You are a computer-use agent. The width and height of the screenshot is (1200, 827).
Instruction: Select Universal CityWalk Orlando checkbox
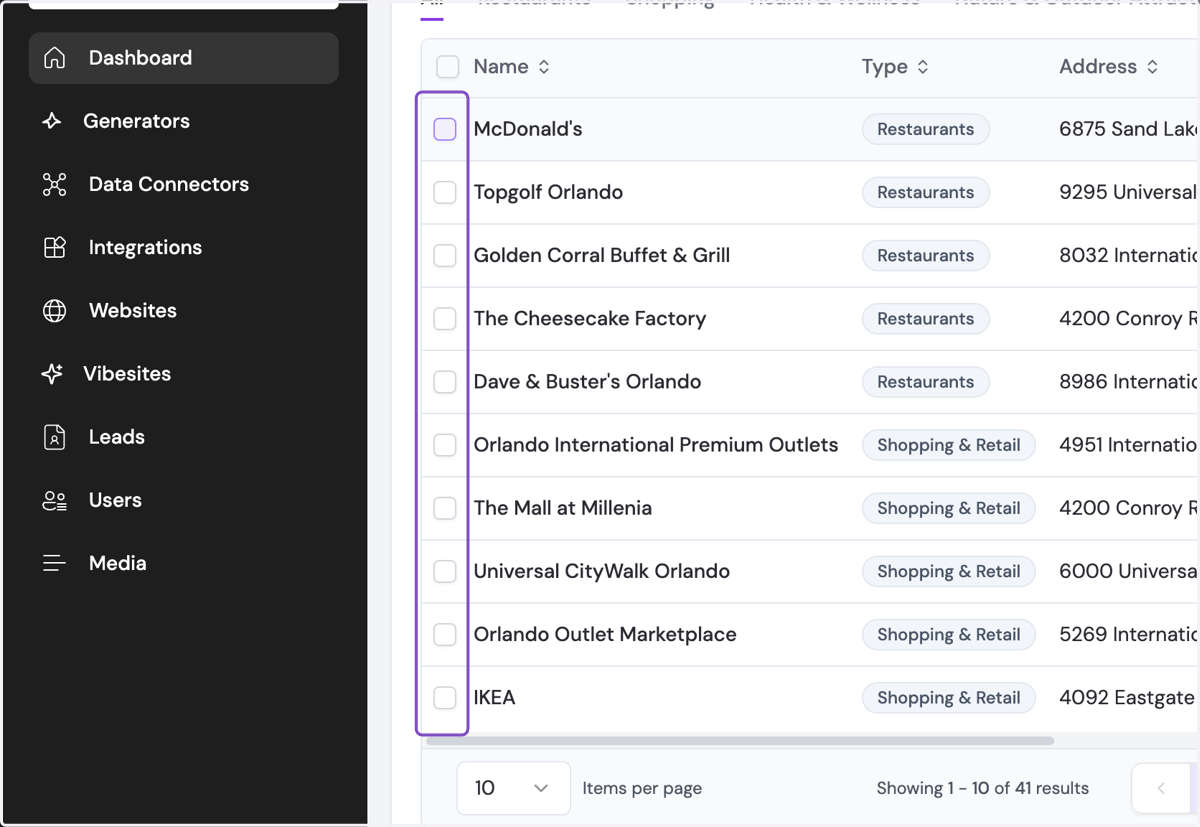click(445, 571)
